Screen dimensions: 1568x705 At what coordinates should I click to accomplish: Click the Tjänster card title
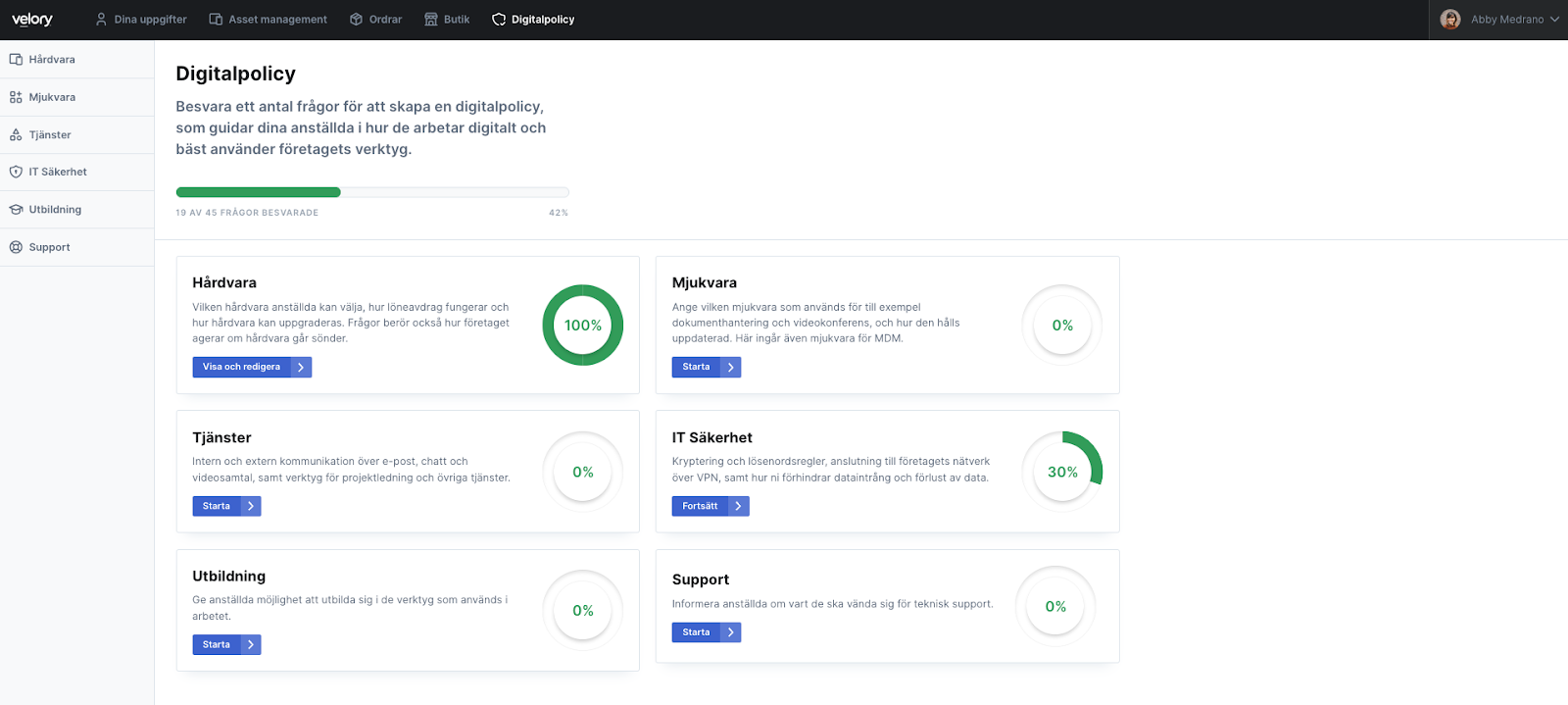coord(221,437)
